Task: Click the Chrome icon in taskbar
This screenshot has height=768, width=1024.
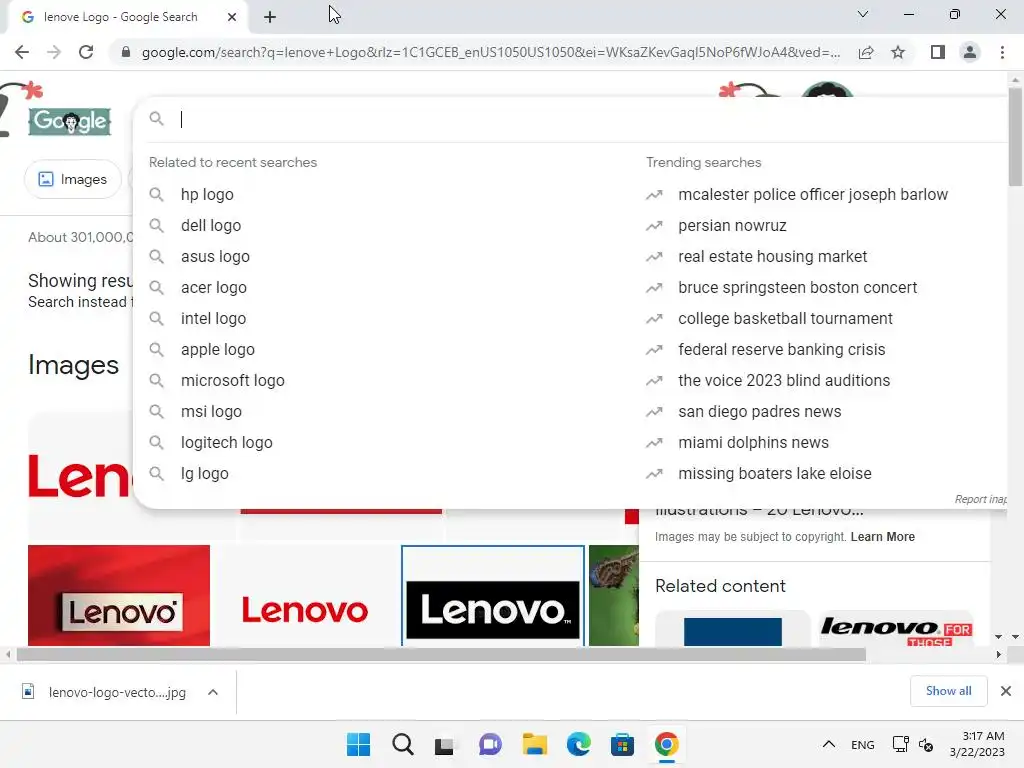Action: (x=666, y=744)
